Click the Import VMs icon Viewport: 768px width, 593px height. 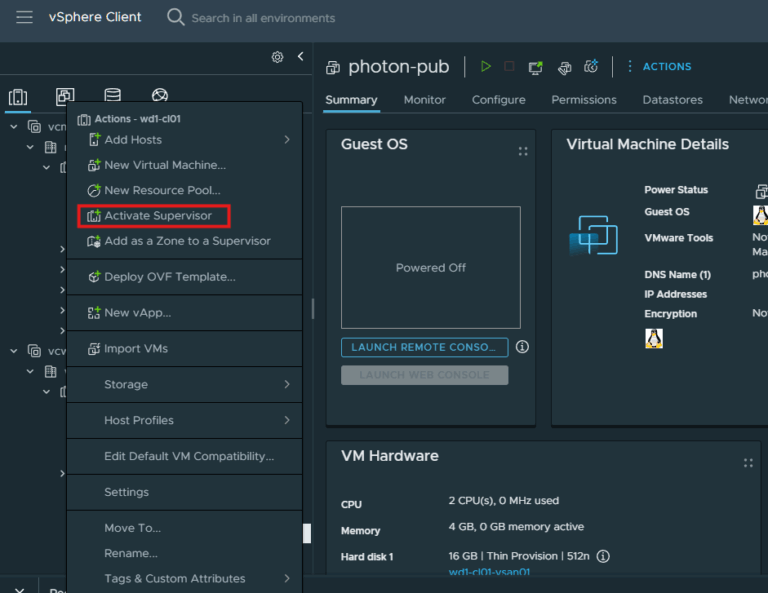(94, 349)
